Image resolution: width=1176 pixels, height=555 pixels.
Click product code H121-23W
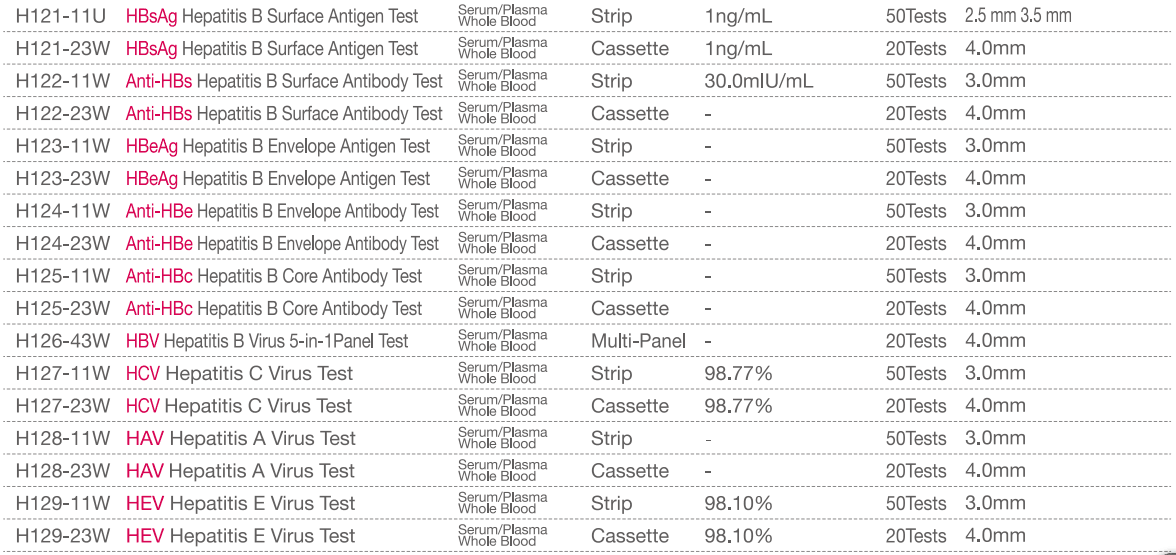(x=63, y=49)
